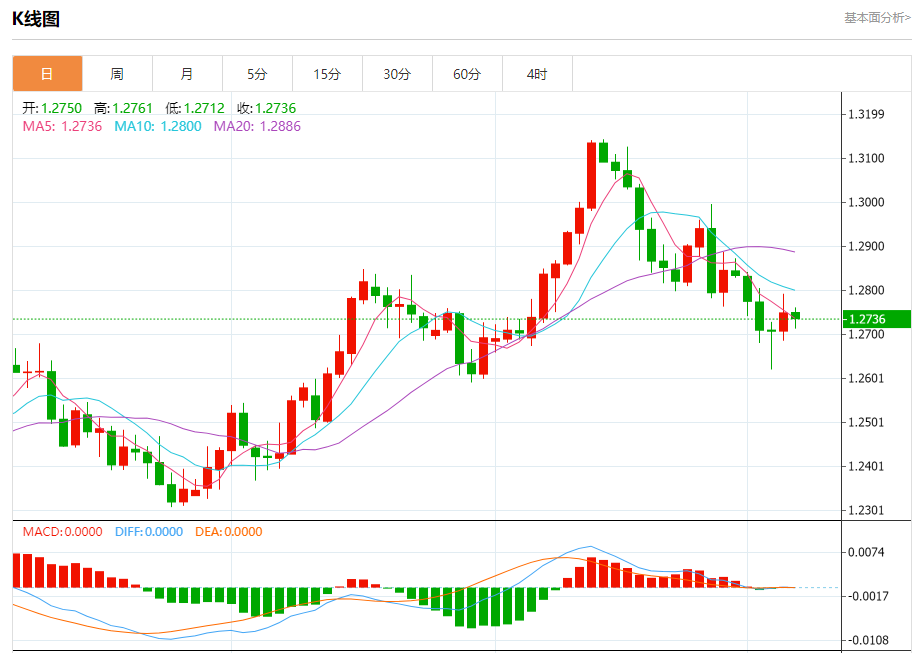Click the 1.2401 price axis label

[x=866, y=466]
